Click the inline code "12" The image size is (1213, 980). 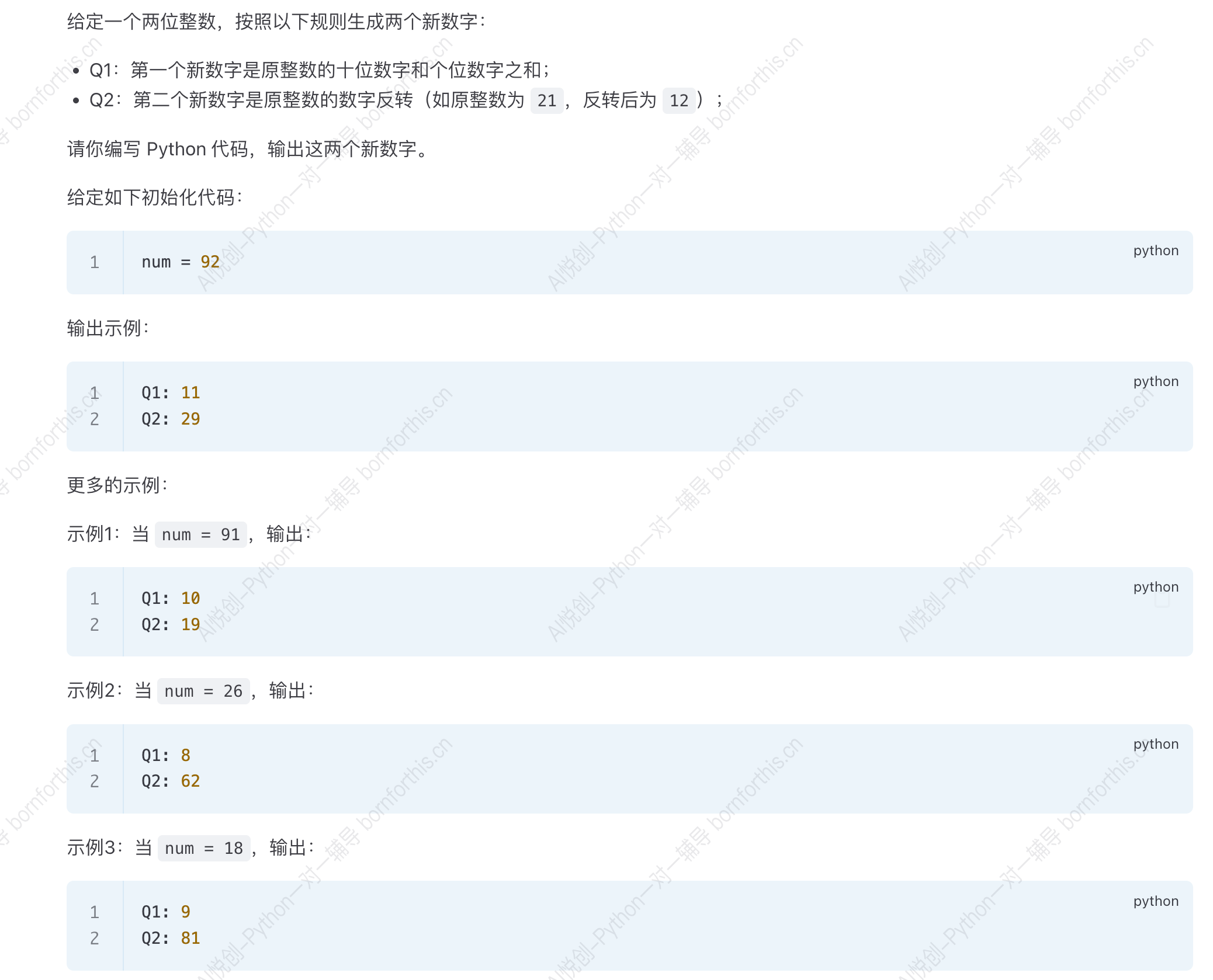tap(679, 100)
